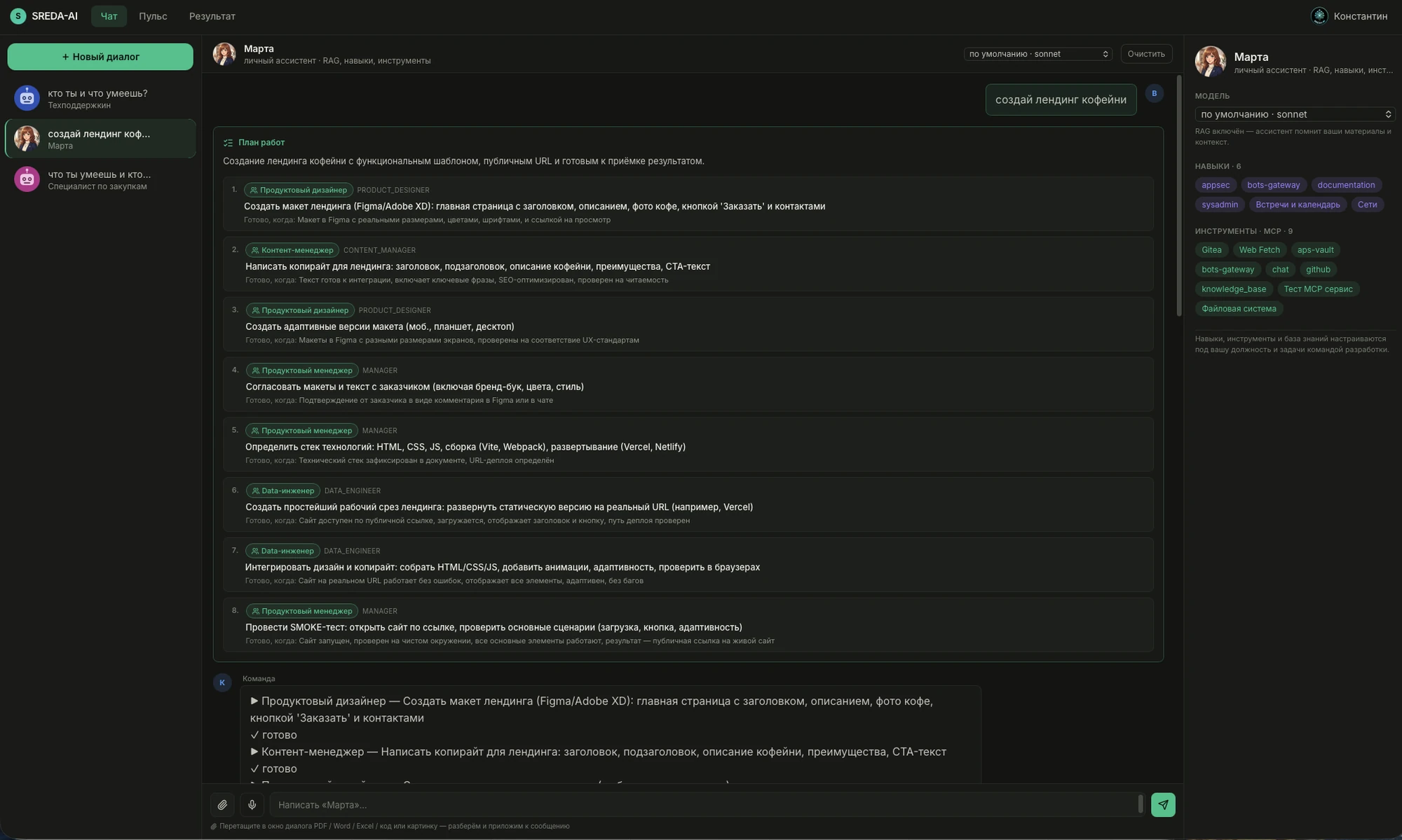Image resolution: width=1402 pixels, height=840 pixels.
Task: Click the Файловая система tool tag
Action: click(1239, 309)
